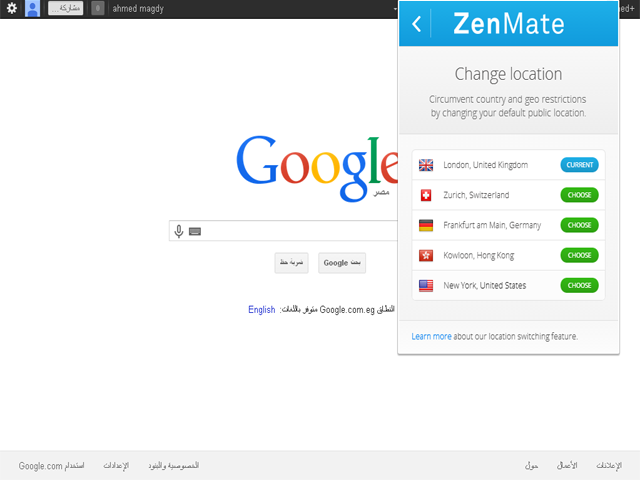The height and width of the screenshot is (480, 640).
Task: Choose New York, United States location
Action: [x=580, y=285]
